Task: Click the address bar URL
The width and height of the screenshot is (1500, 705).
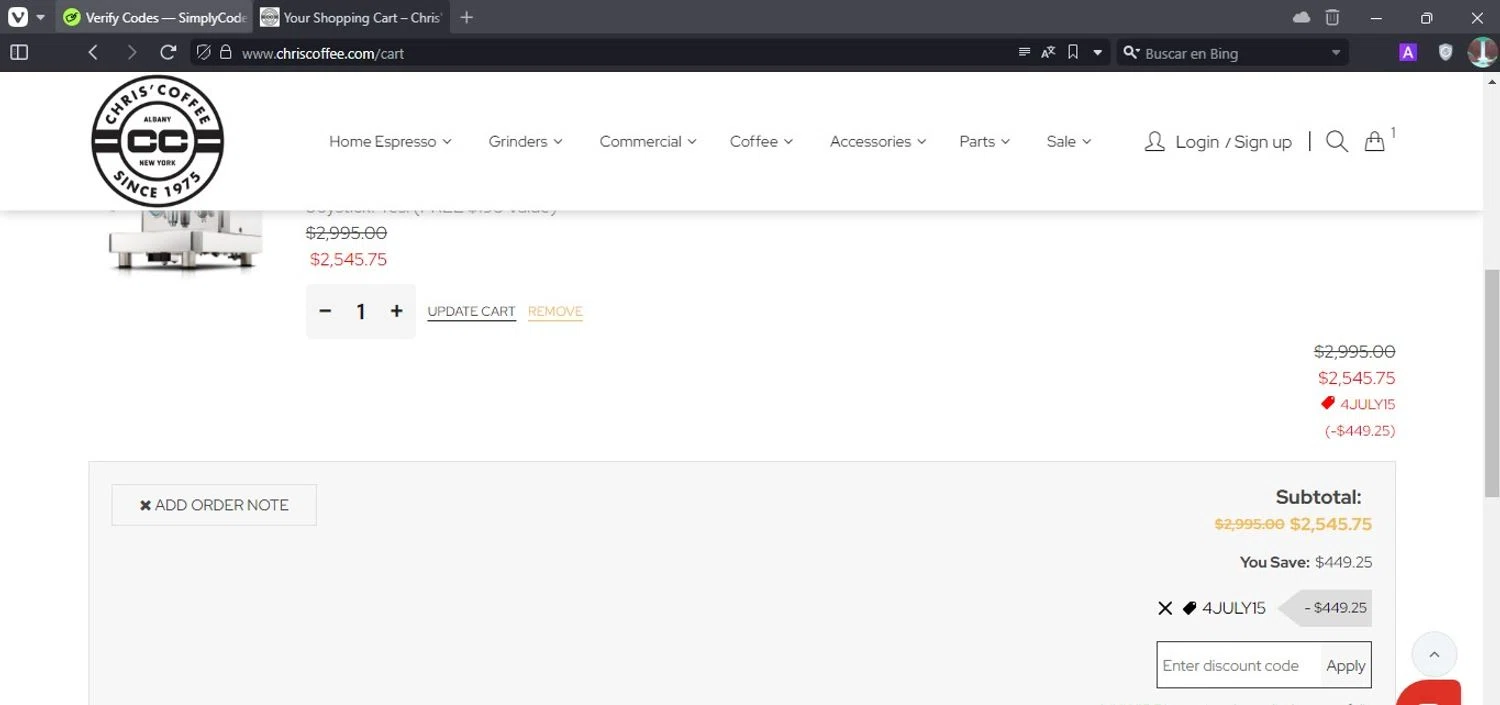Action: pyautogui.click(x=323, y=53)
